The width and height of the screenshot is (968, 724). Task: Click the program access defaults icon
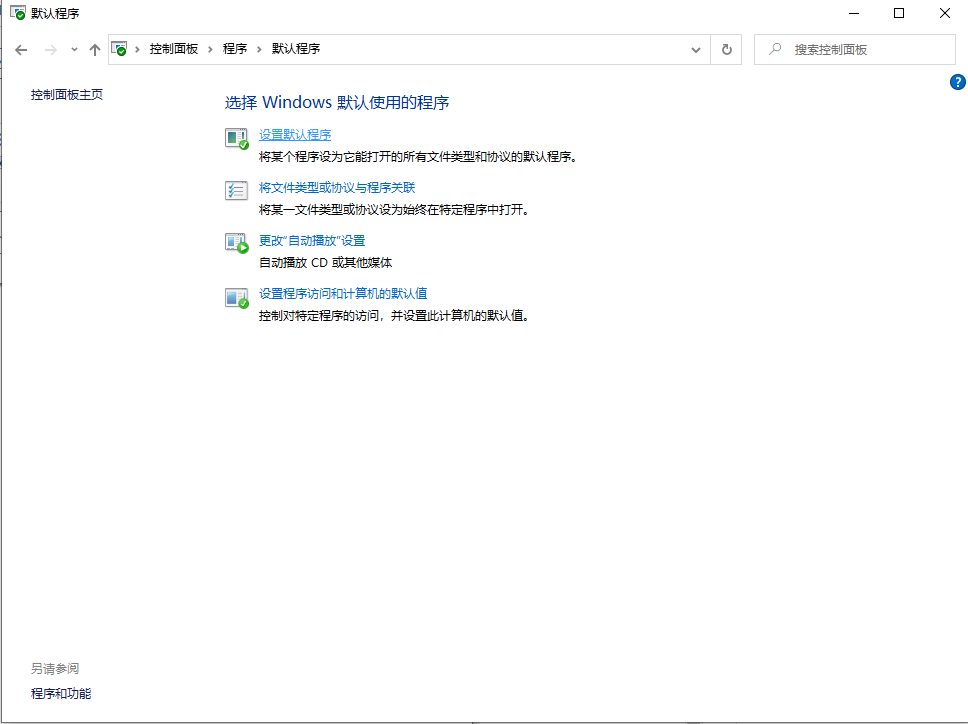pos(236,297)
